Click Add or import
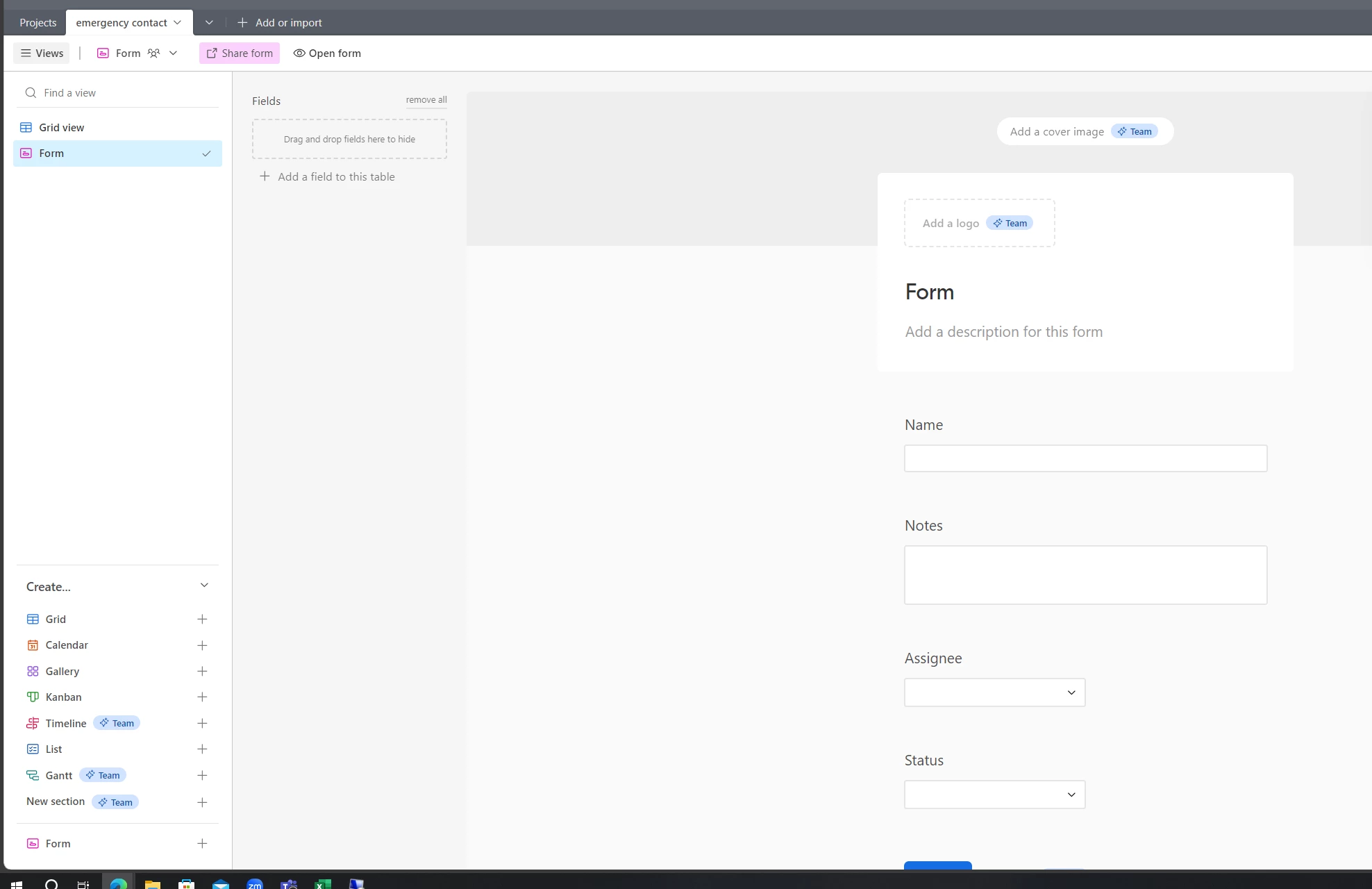This screenshot has height=889, width=1372. [x=280, y=22]
